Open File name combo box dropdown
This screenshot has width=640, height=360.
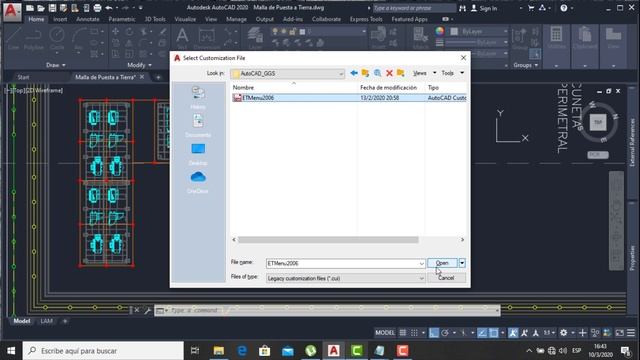point(422,264)
